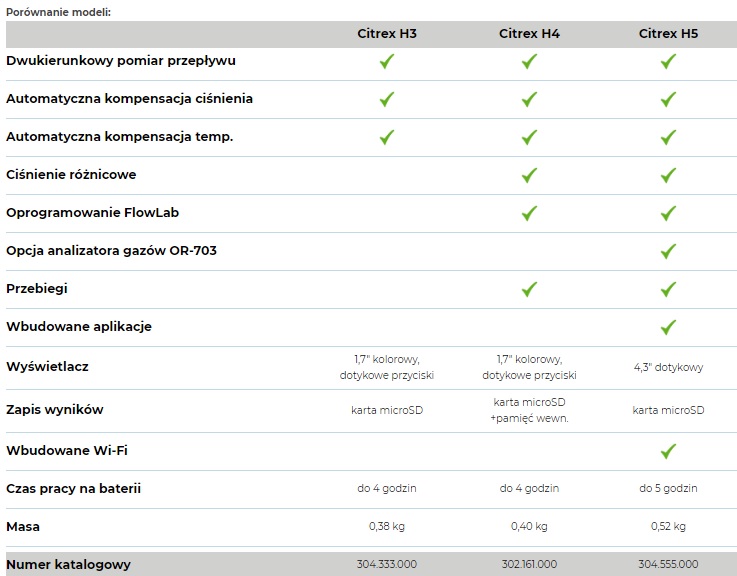Click the checkmark in Wbudowane aplikacje row
The width and height of the screenshot is (737, 576).
click(x=668, y=327)
